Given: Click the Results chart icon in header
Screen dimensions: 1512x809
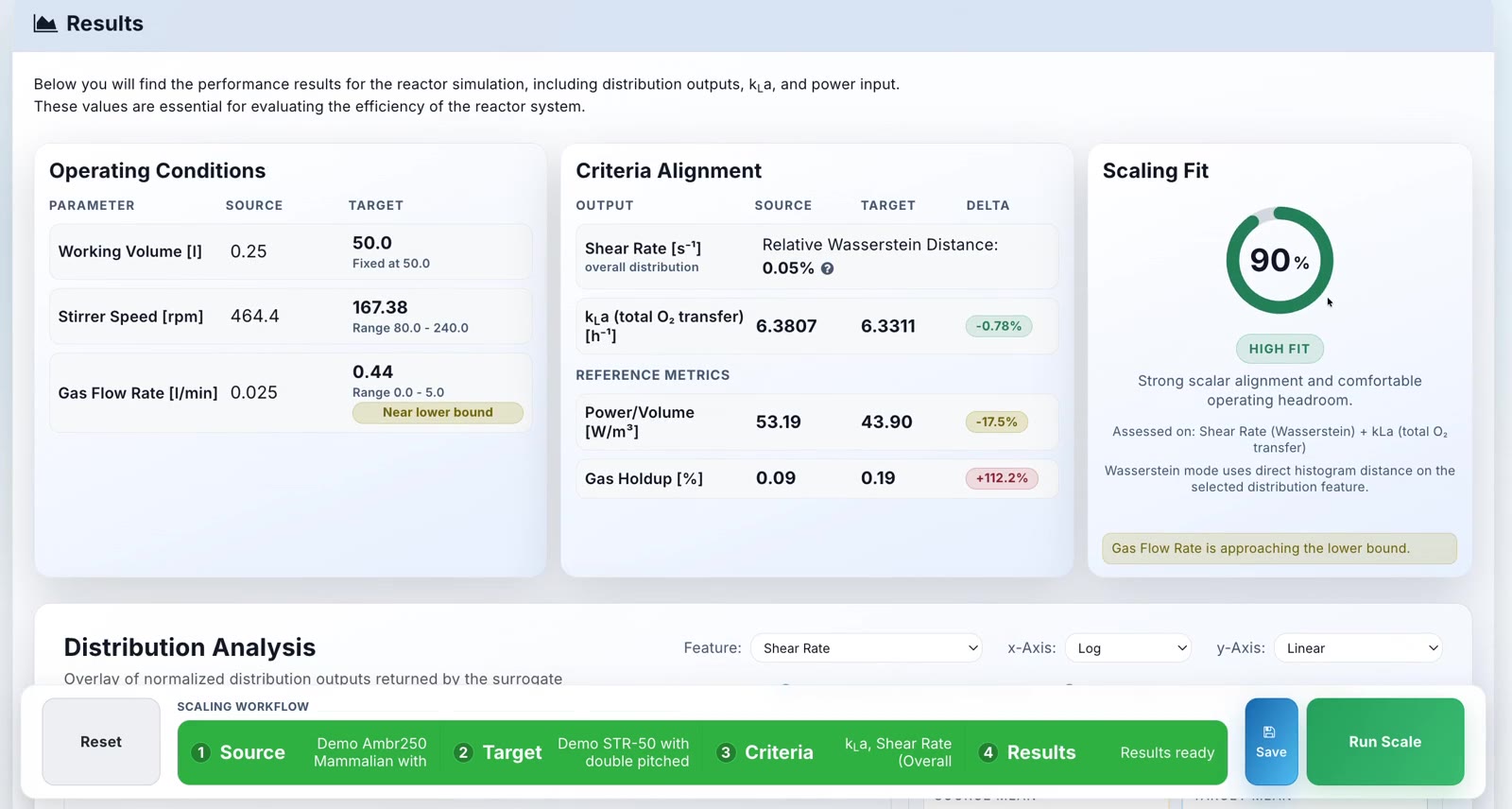Looking at the screenshot, I should point(45,24).
